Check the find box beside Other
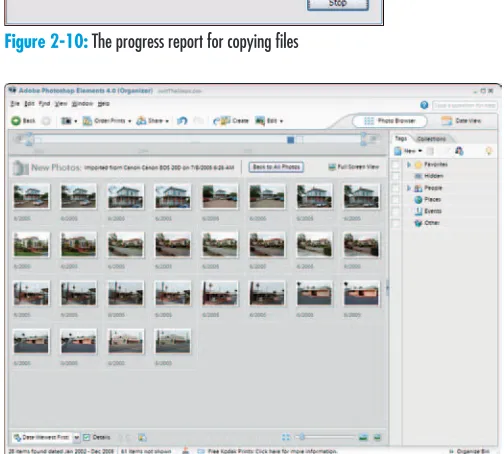This screenshot has width=504, height=454. pos(396,223)
